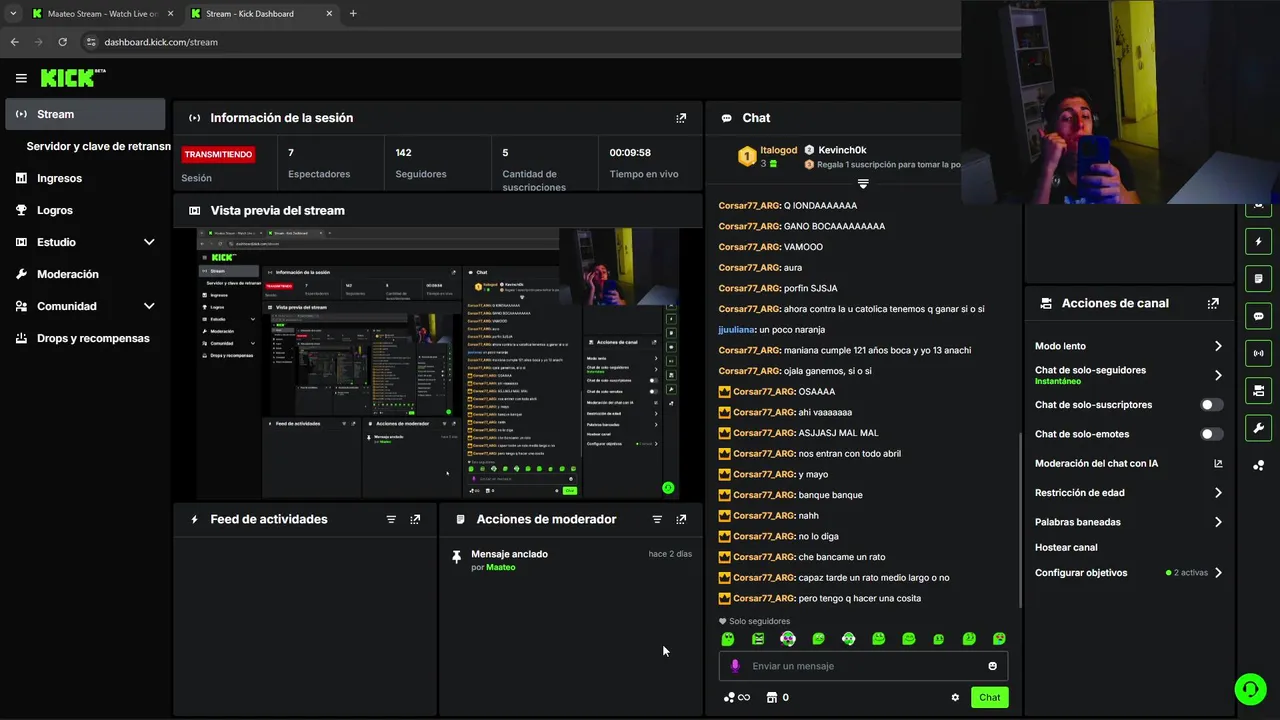1280x720 pixels.
Task: Click the purple microphone icon in message box
Action: pyautogui.click(x=735, y=666)
